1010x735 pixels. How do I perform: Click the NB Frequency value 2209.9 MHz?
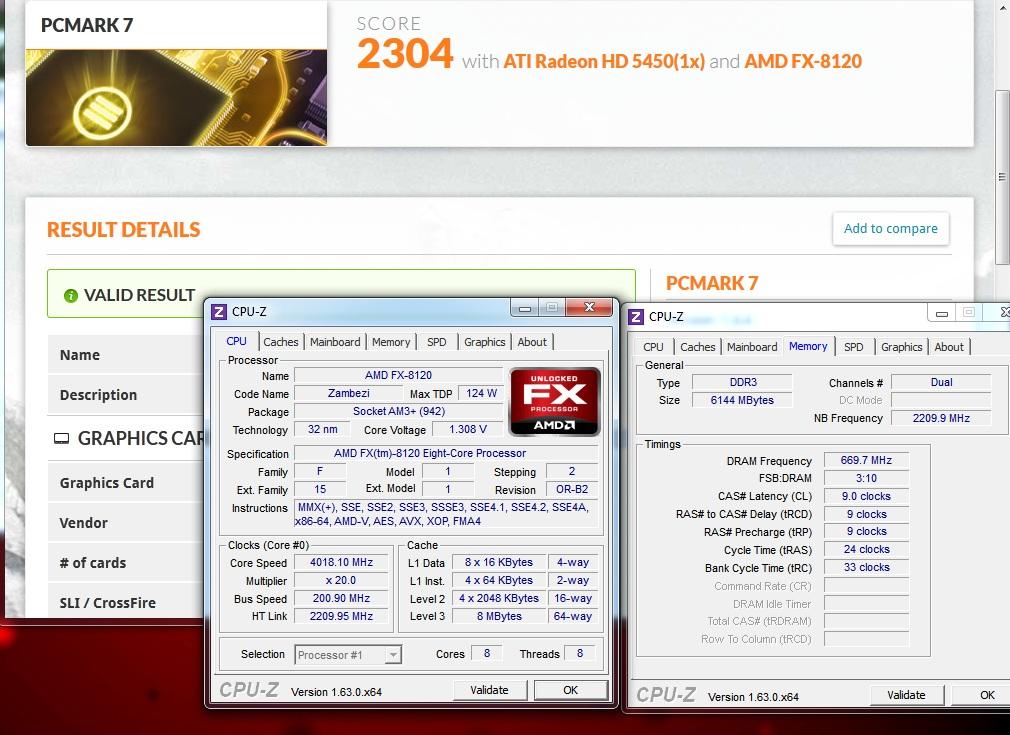941,418
